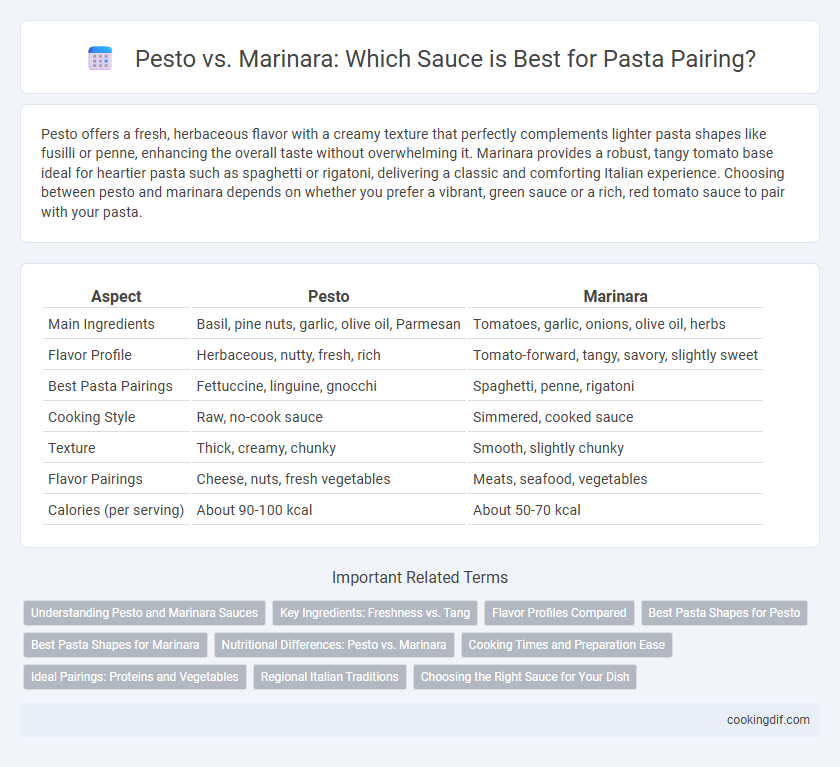840x767 pixels.
Task: Open the 'Regional Italian Traditions' tag
Action: [329, 677]
